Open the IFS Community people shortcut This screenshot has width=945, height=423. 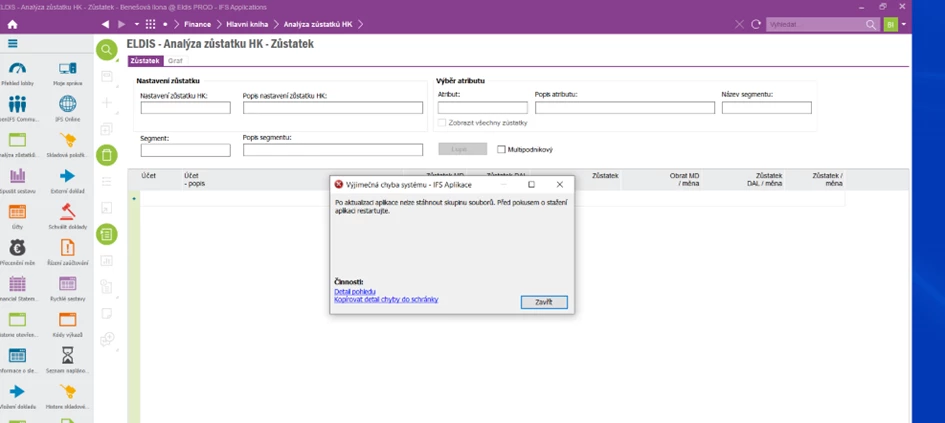coord(17,108)
